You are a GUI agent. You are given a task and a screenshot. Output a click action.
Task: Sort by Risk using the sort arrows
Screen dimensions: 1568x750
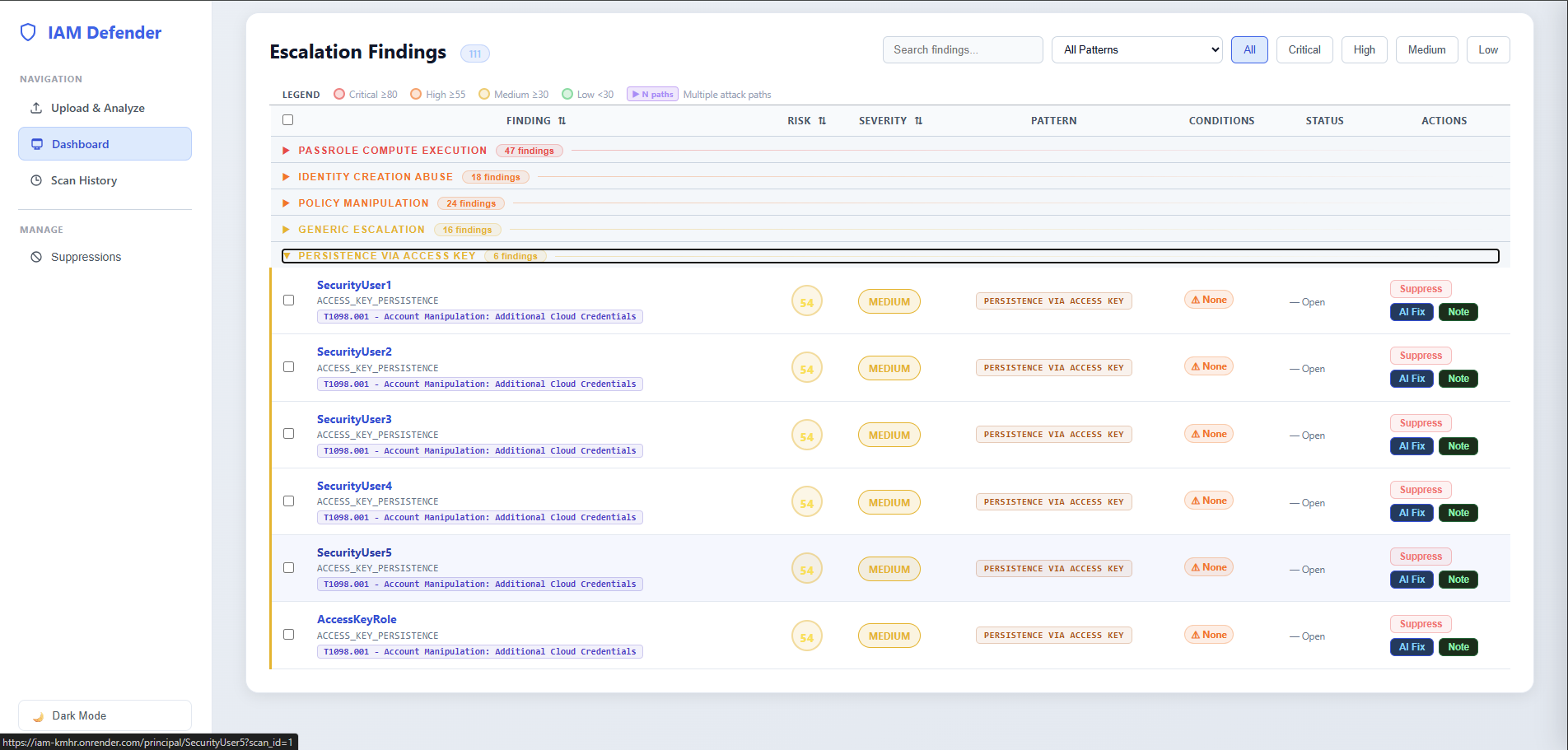(x=822, y=121)
